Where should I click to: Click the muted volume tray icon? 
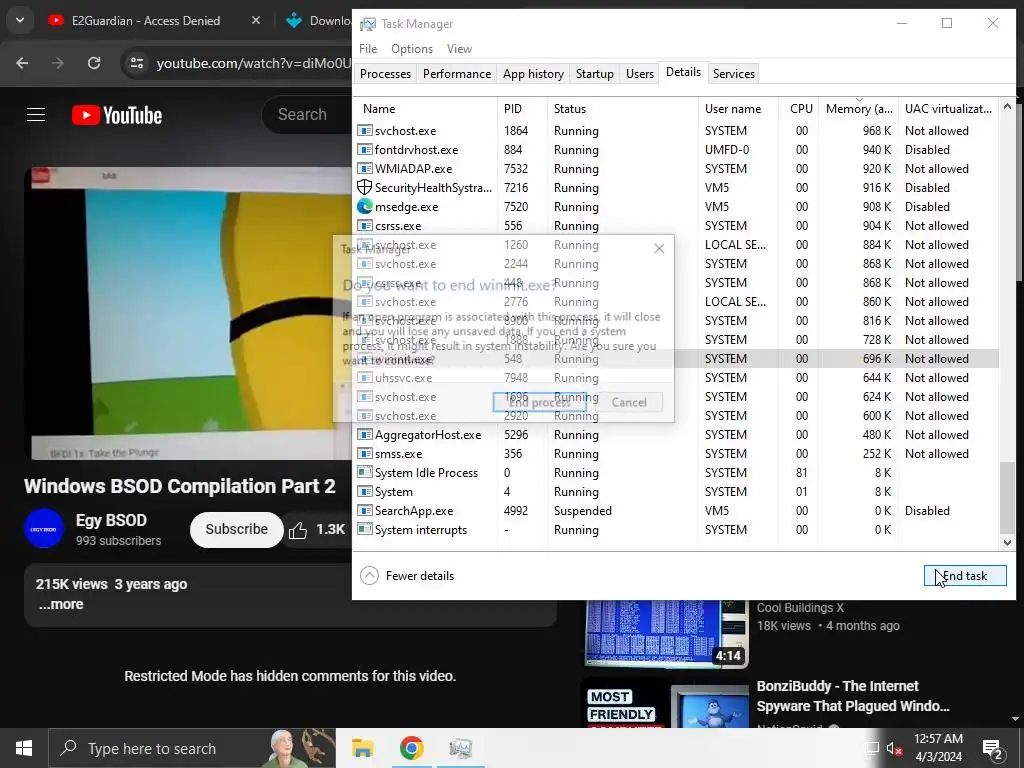[x=894, y=748]
